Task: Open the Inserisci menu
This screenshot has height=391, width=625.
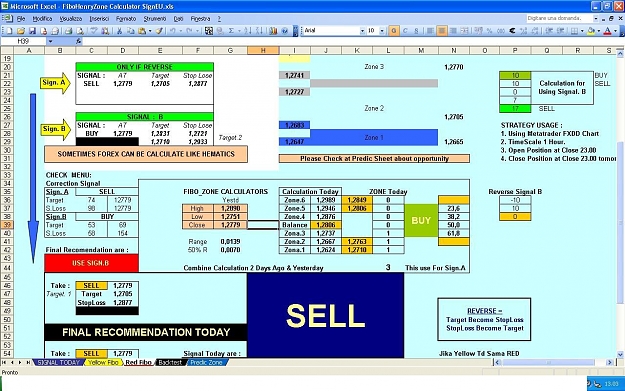Action: (x=99, y=19)
